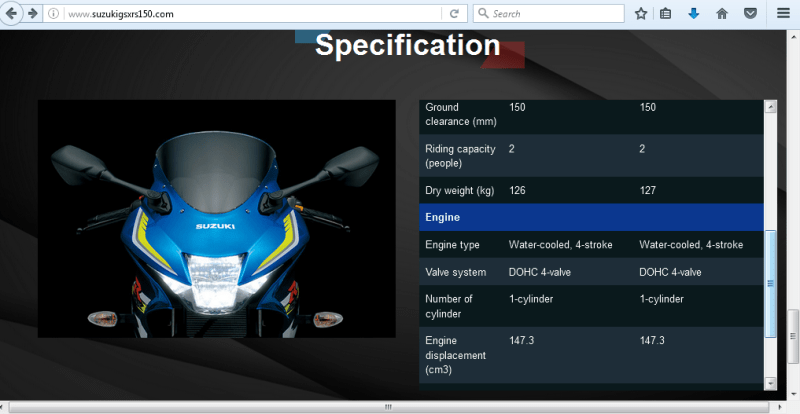Click the magnifier icon in the search box
Viewport: 800px width, 414px height.
tap(483, 14)
